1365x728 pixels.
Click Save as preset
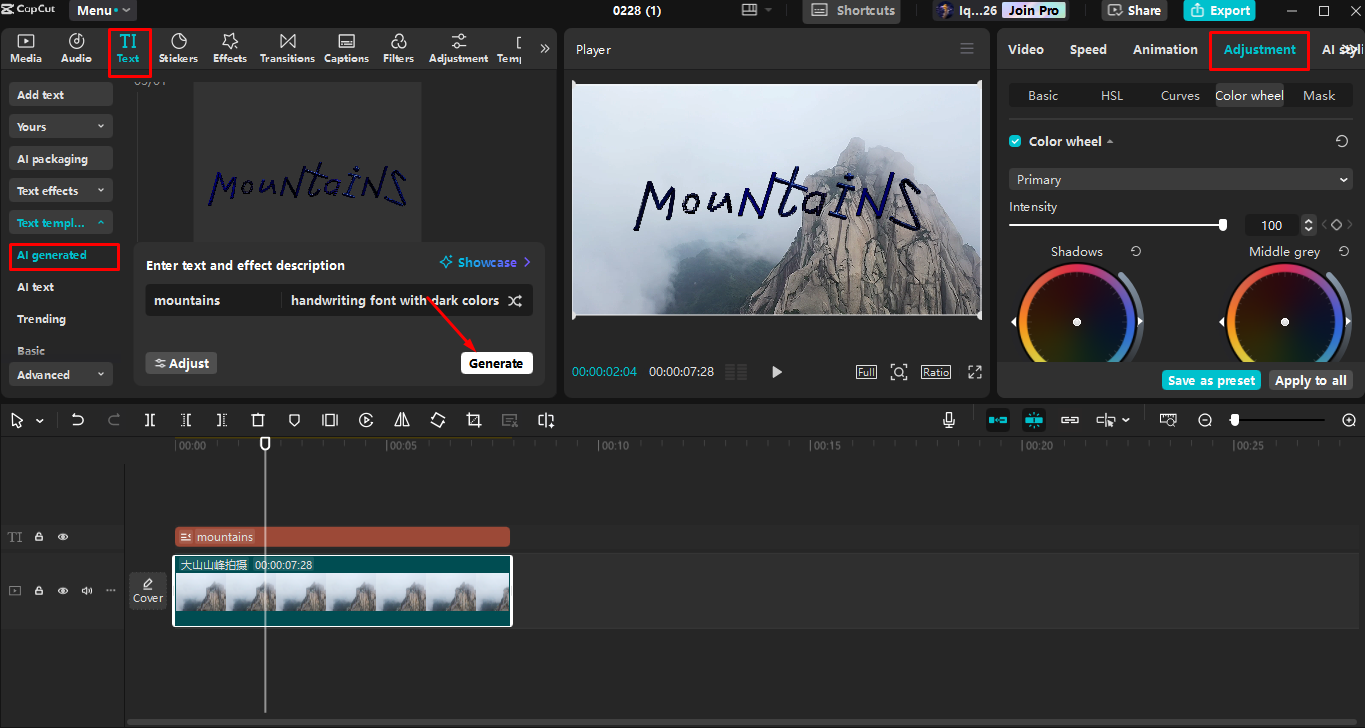pos(1211,380)
